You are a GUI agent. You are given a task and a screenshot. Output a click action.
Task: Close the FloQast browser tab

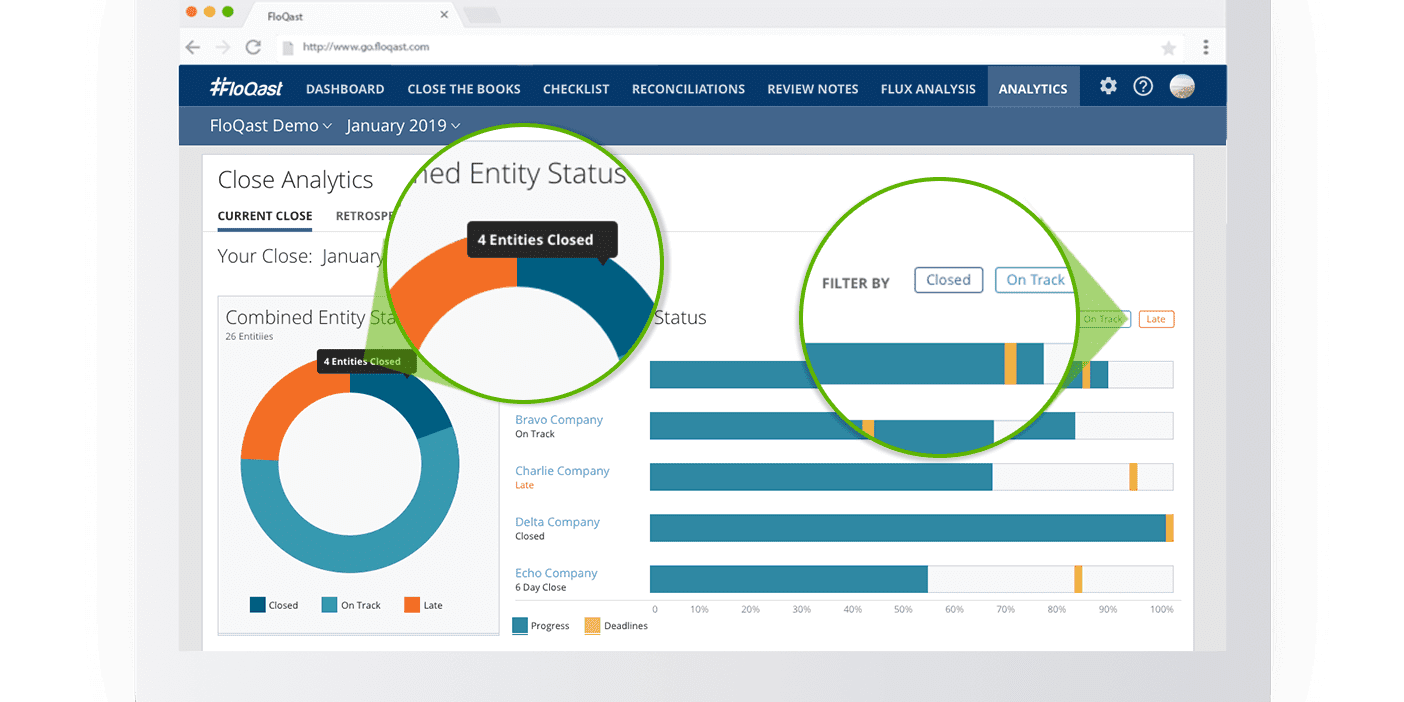444,15
